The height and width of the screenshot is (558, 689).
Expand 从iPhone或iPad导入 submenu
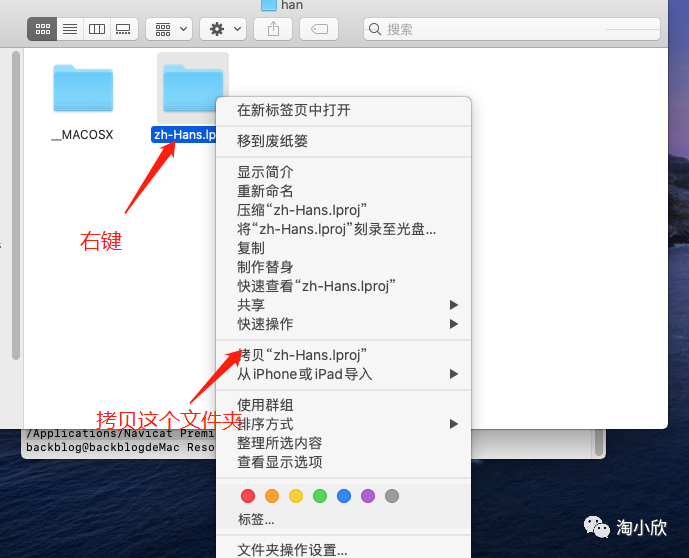click(x=344, y=374)
